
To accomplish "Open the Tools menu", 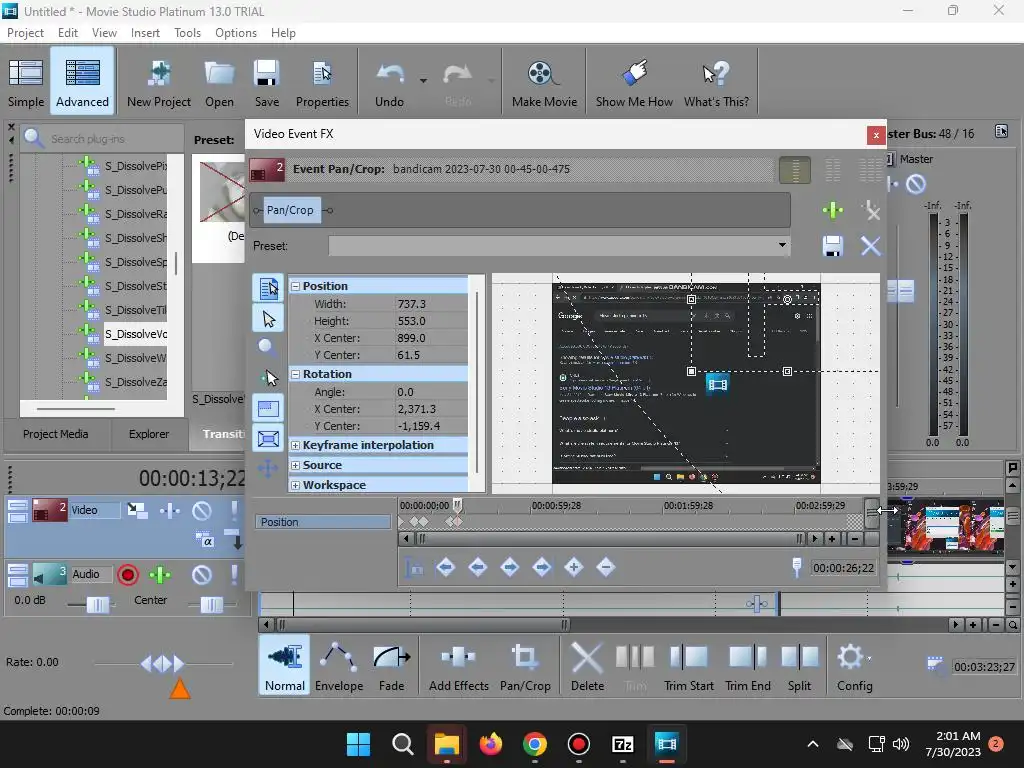I will pyautogui.click(x=187, y=33).
